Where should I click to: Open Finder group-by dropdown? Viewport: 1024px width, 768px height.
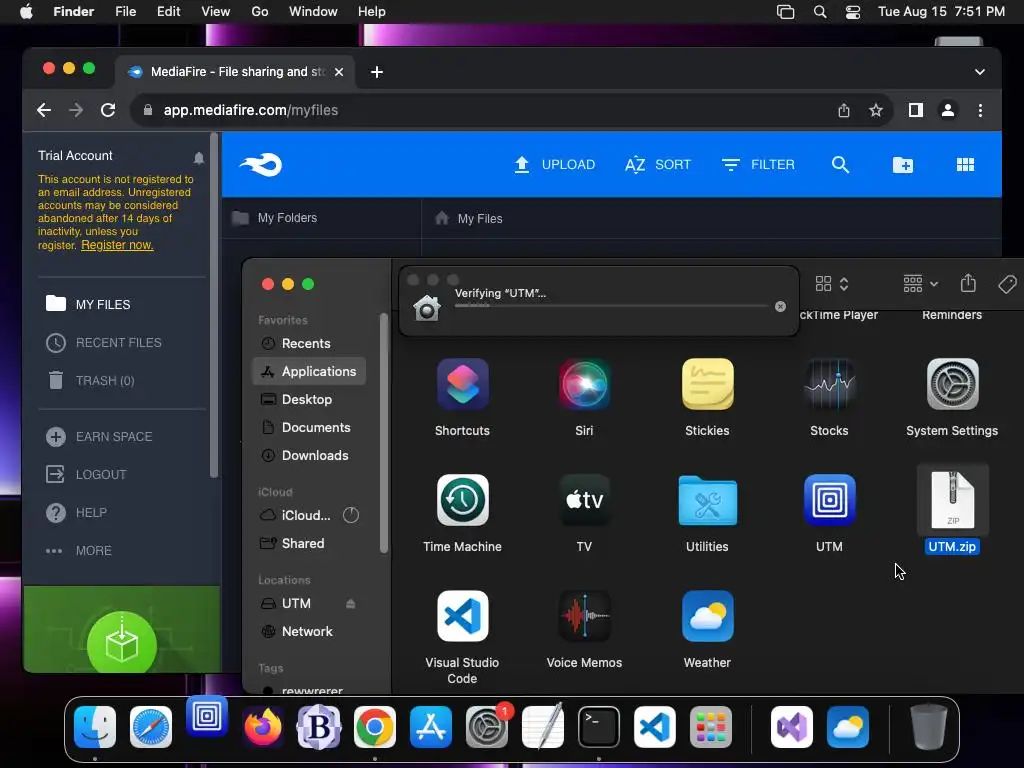(x=920, y=283)
